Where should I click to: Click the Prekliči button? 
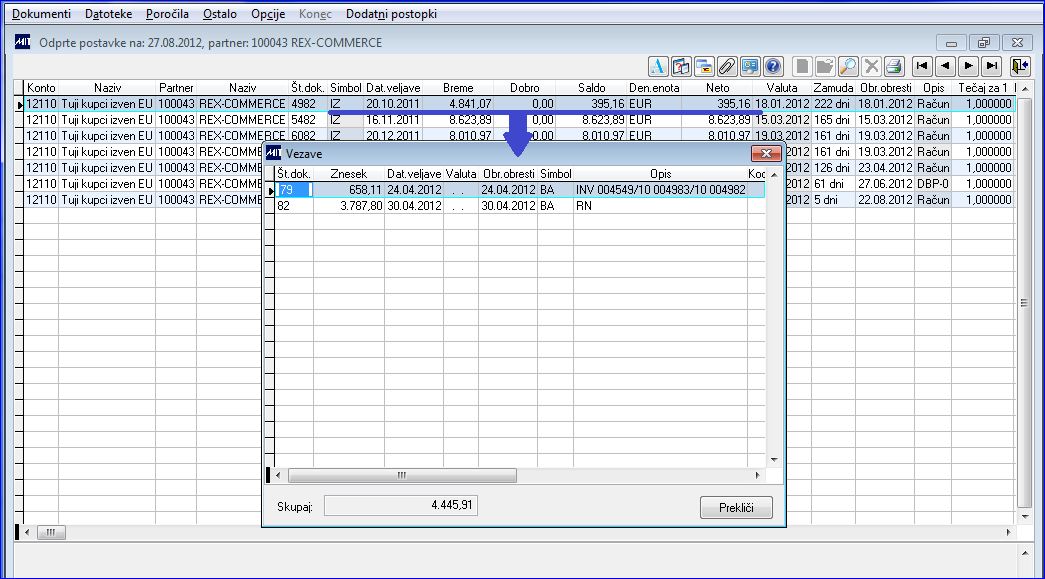click(x=736, y=508)
